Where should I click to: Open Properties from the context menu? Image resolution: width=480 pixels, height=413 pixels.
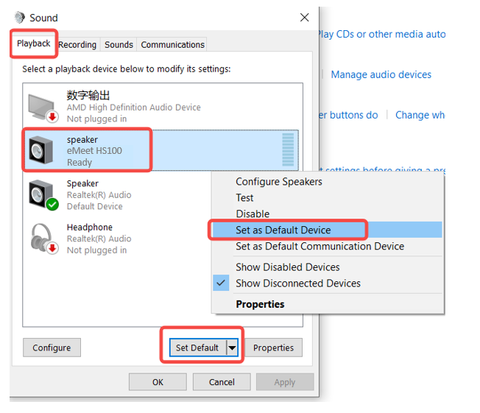(x=260, y=304)
